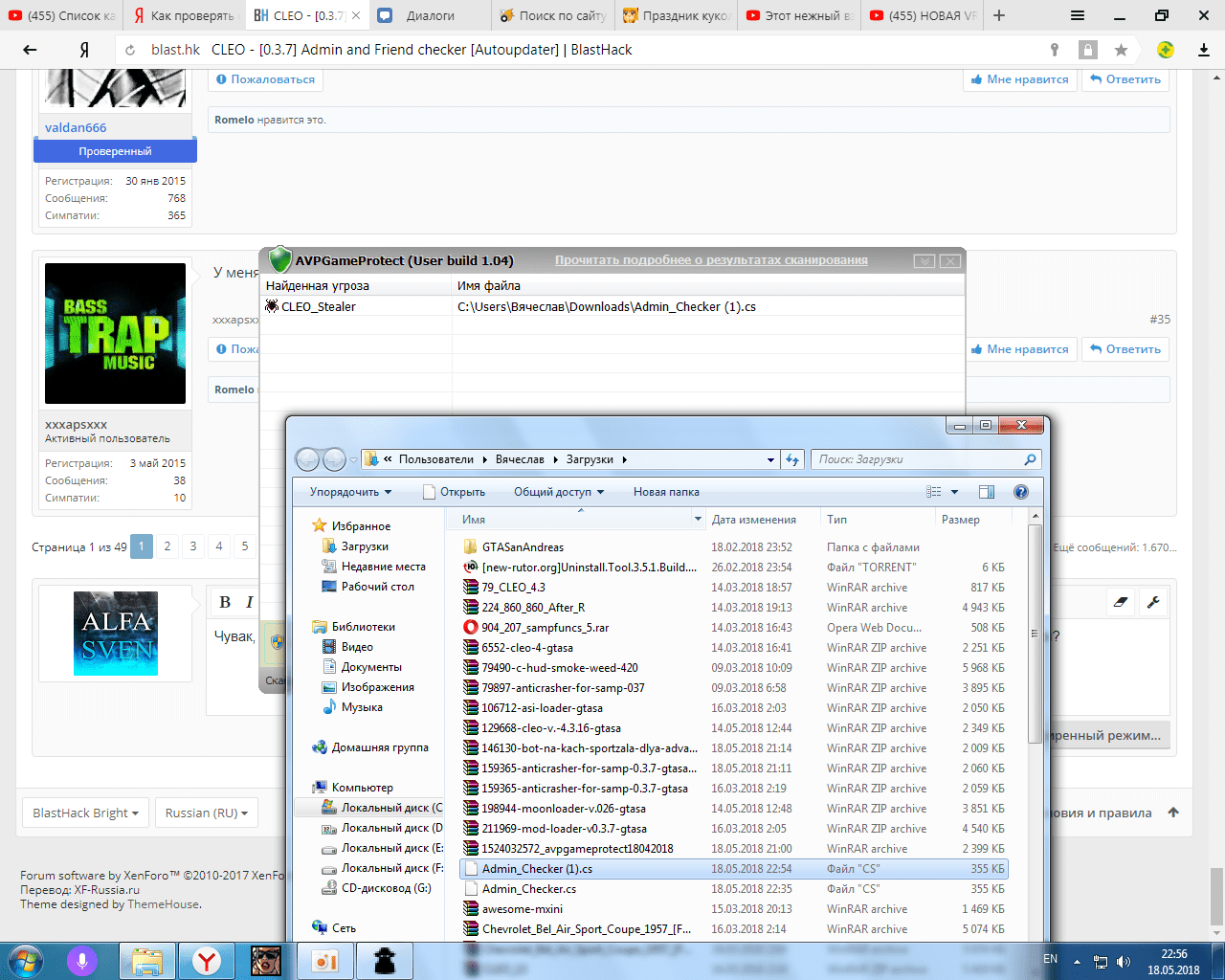
Task: Click the Explorer address bar refresh icon
Action: [792, 459]
